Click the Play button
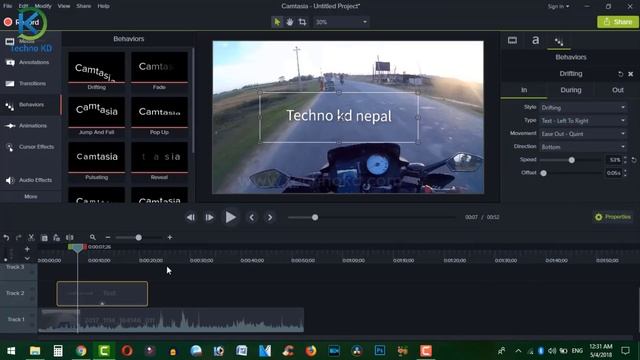The height and width of the screenshot is (360, 640). 230,217
